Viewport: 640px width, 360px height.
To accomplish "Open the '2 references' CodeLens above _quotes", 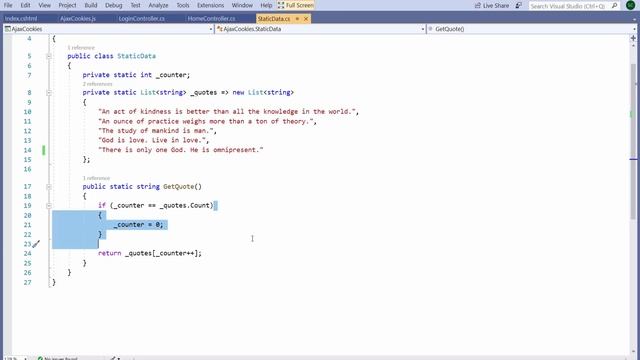I will click(x=97, y=84).
